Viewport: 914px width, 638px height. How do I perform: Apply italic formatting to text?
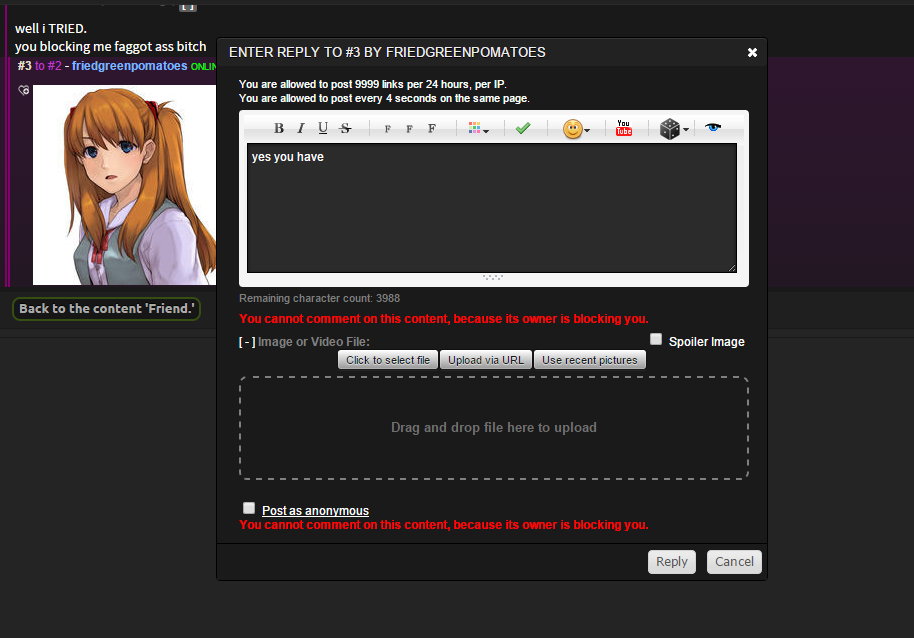point(300,128)
